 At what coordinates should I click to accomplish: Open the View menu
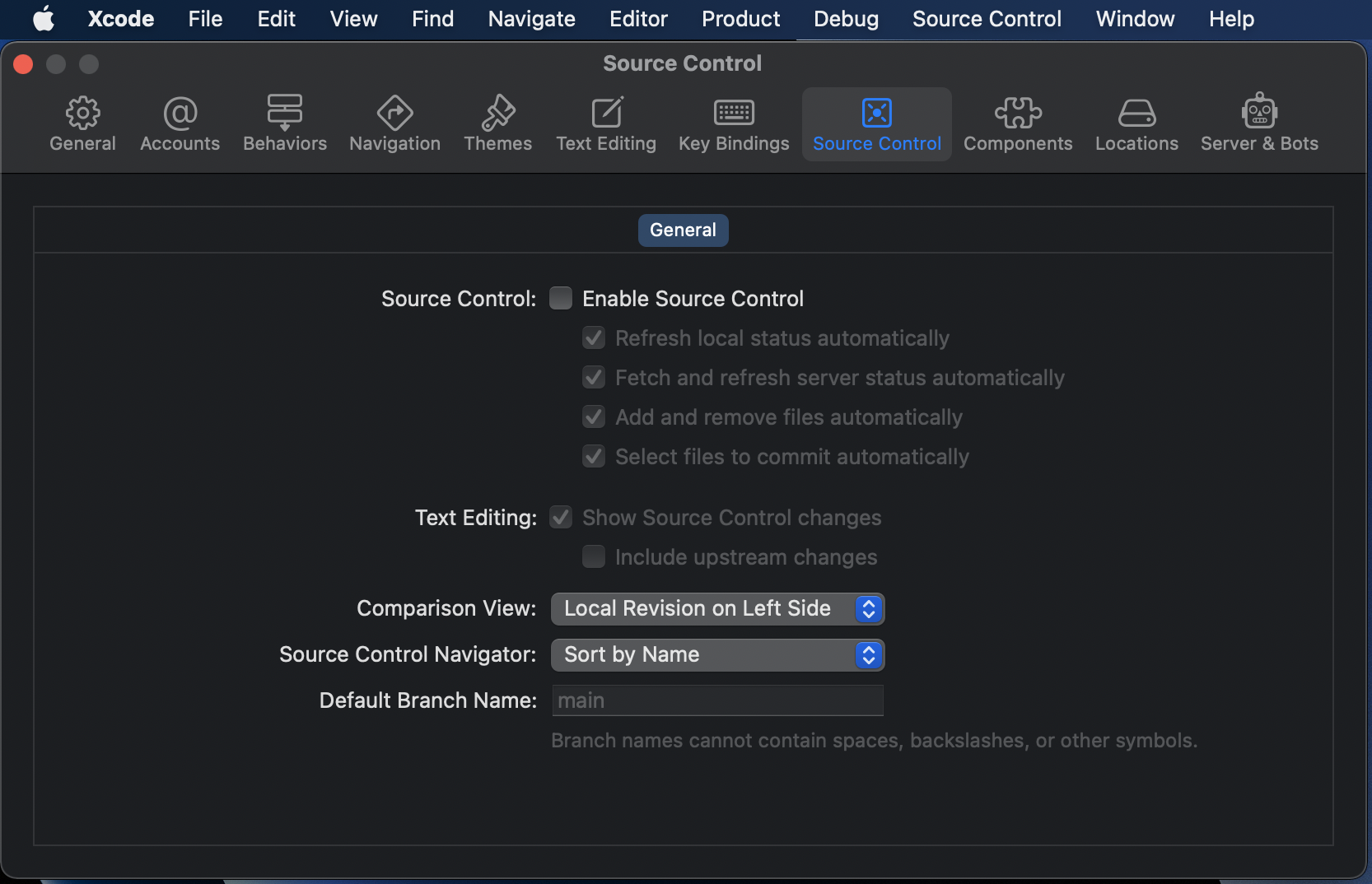coord(354,19)
